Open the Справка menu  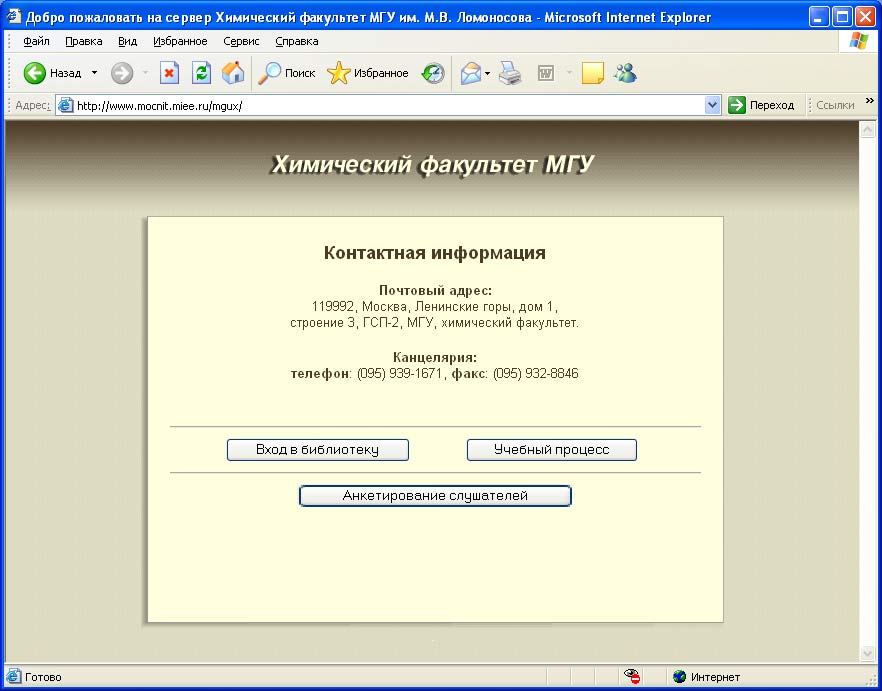click(x=297, y=41)
